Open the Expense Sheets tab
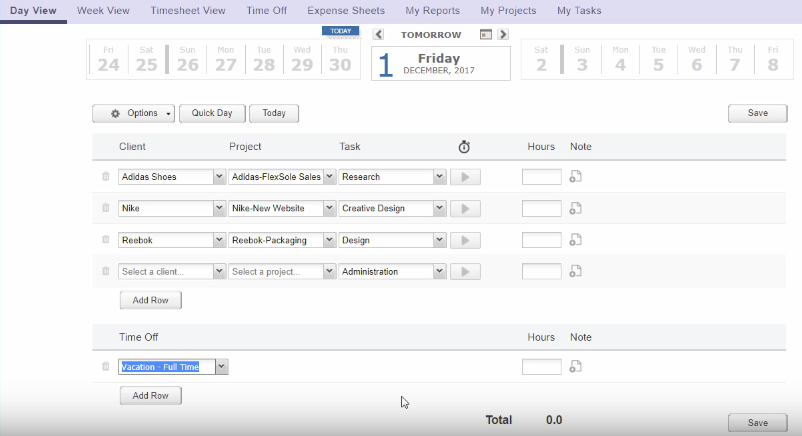802x436 pixels. tap(345, 11)
